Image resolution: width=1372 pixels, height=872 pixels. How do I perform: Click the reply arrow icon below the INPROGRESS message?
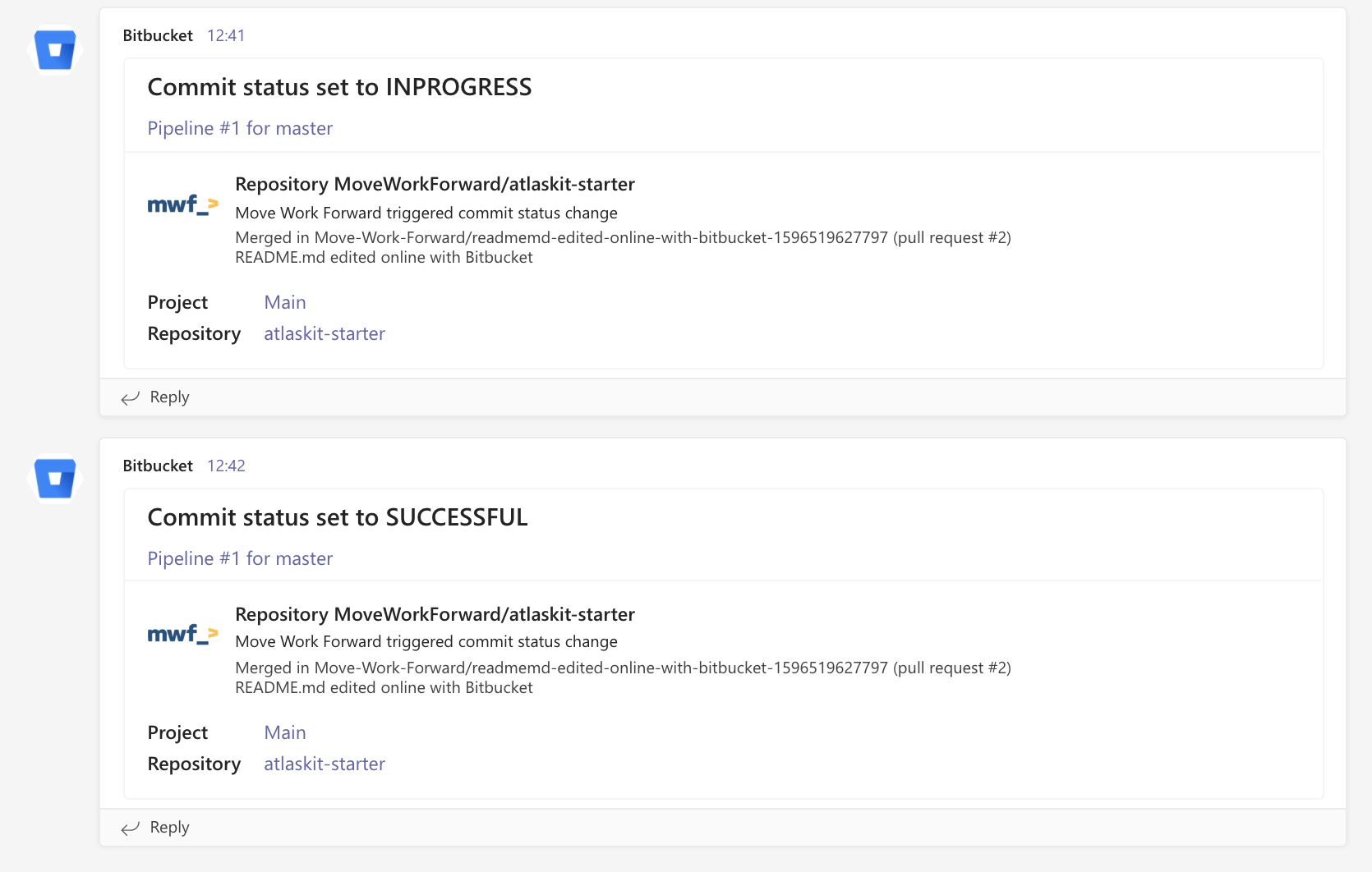(x=130, y=397)
